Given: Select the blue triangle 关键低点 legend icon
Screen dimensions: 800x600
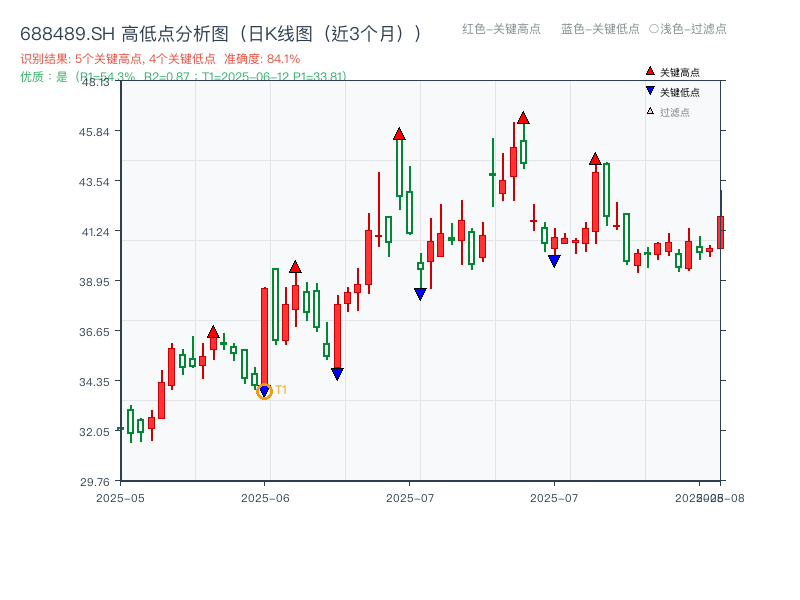Looking at the screenshot, I should [649, 92].
